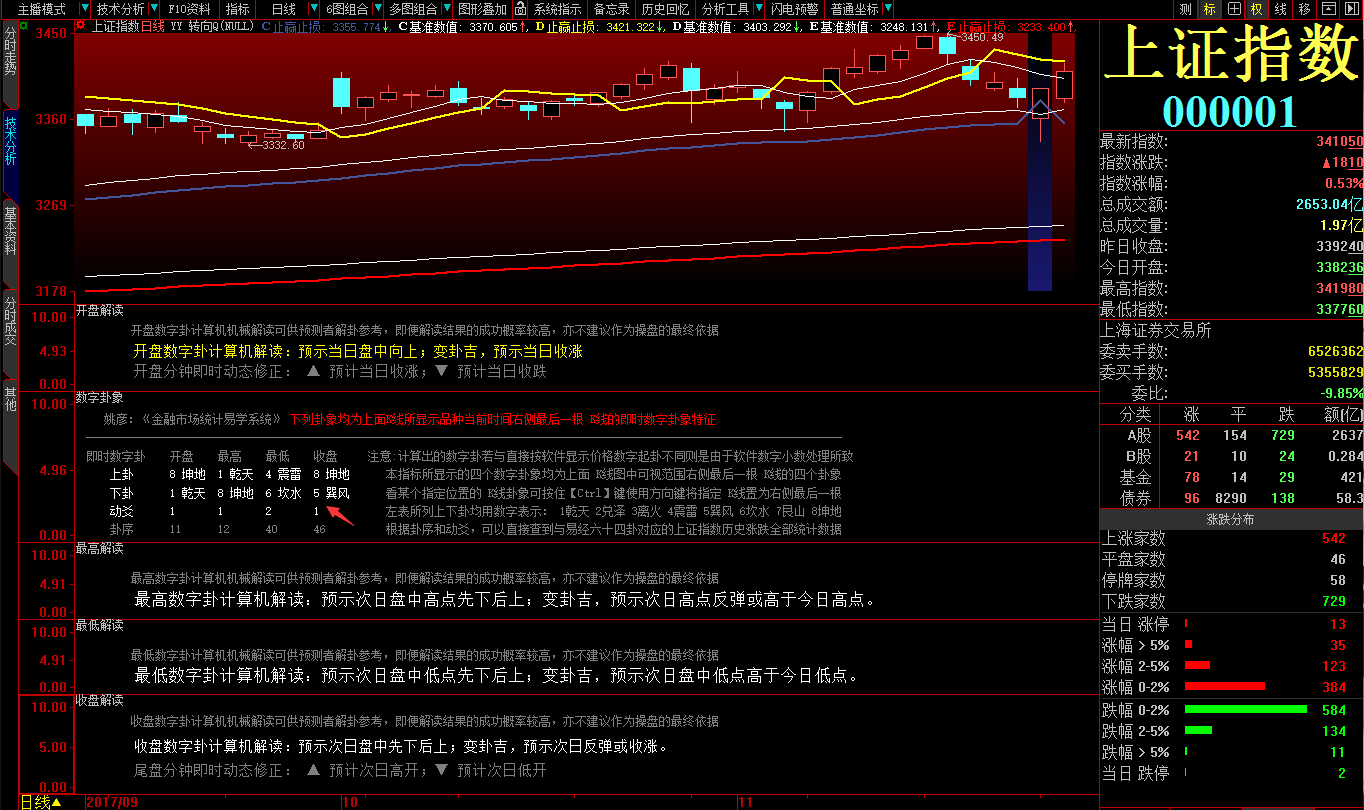This screenshot has width=1364, height=810.
Task: Expand the 日线▲ selector at bottom left
Action: [x=41, y=802]
